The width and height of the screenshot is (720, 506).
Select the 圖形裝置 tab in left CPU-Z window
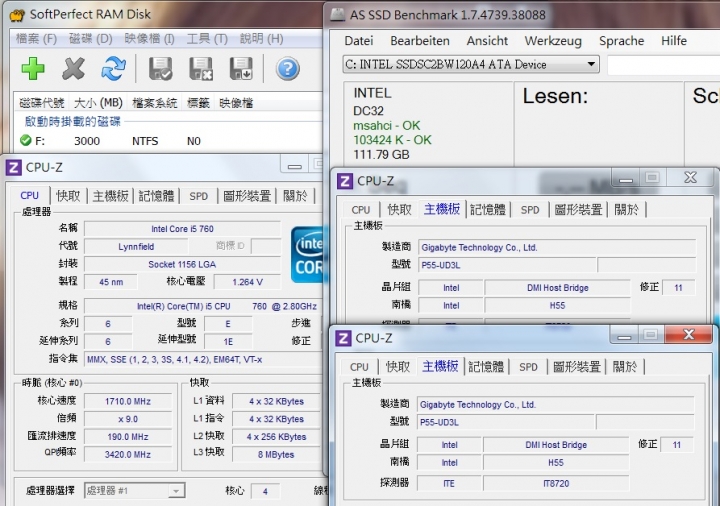point(247,196)
